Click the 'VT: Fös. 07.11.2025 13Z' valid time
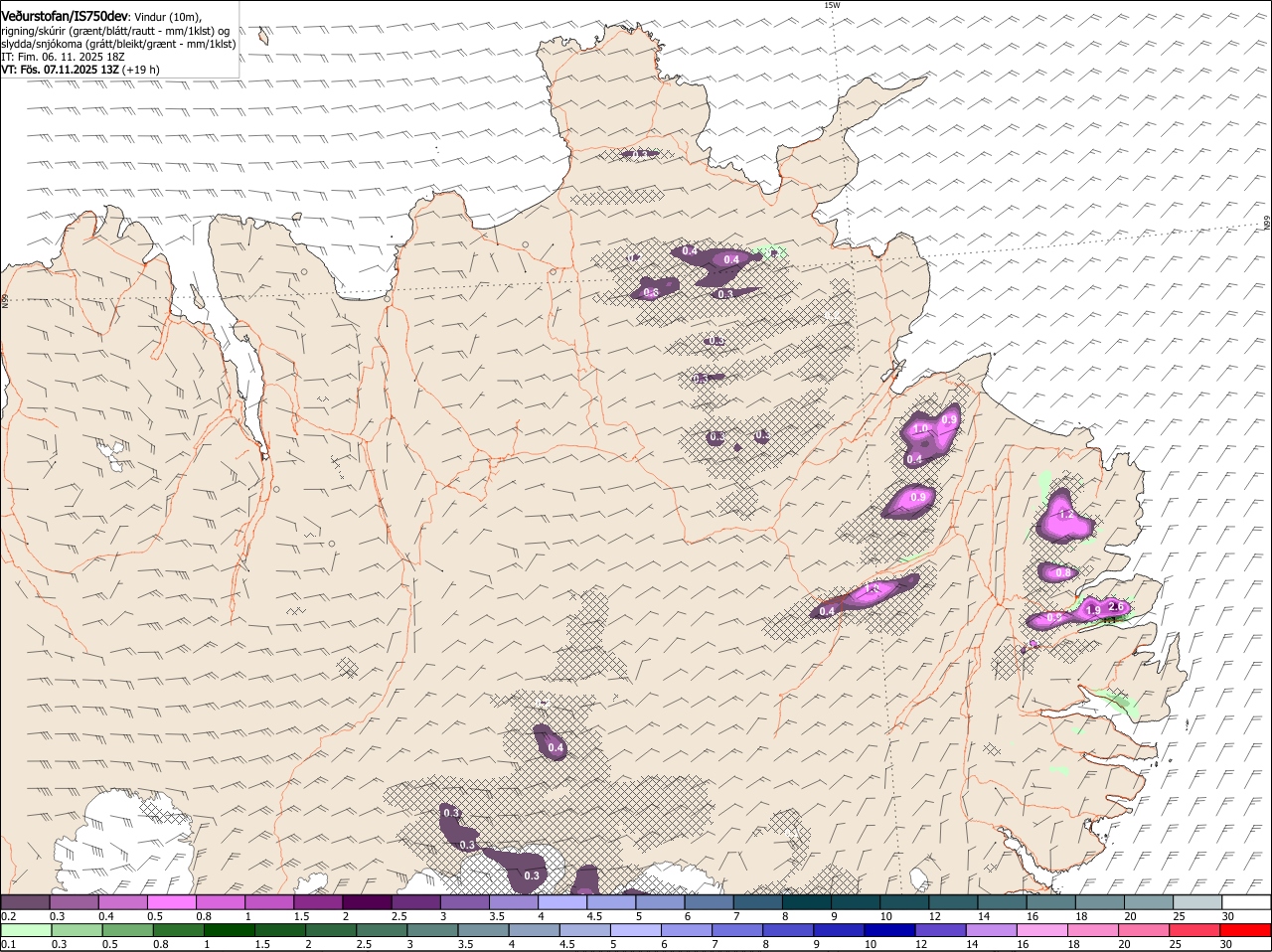 coord(61,70)
